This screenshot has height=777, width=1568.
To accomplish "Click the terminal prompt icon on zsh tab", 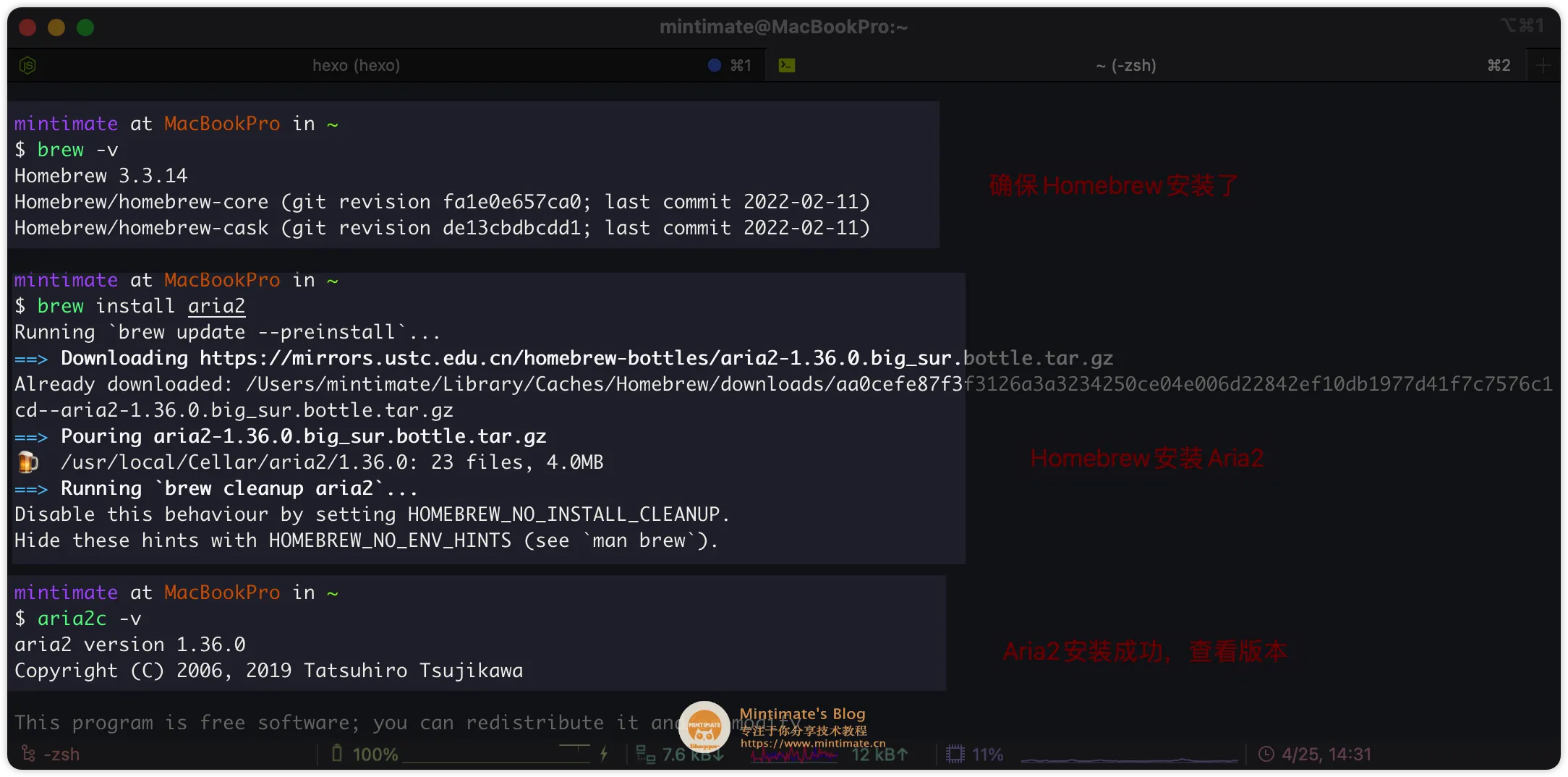I will coord(787,65).
